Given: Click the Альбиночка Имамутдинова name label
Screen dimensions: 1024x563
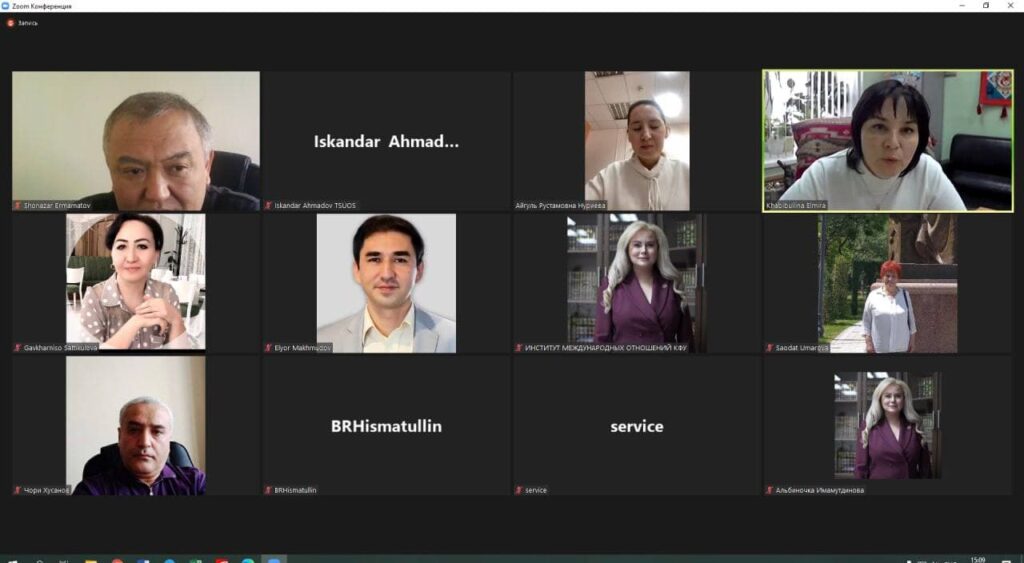Looking at the screenshot, I should [x=820, y=491].
